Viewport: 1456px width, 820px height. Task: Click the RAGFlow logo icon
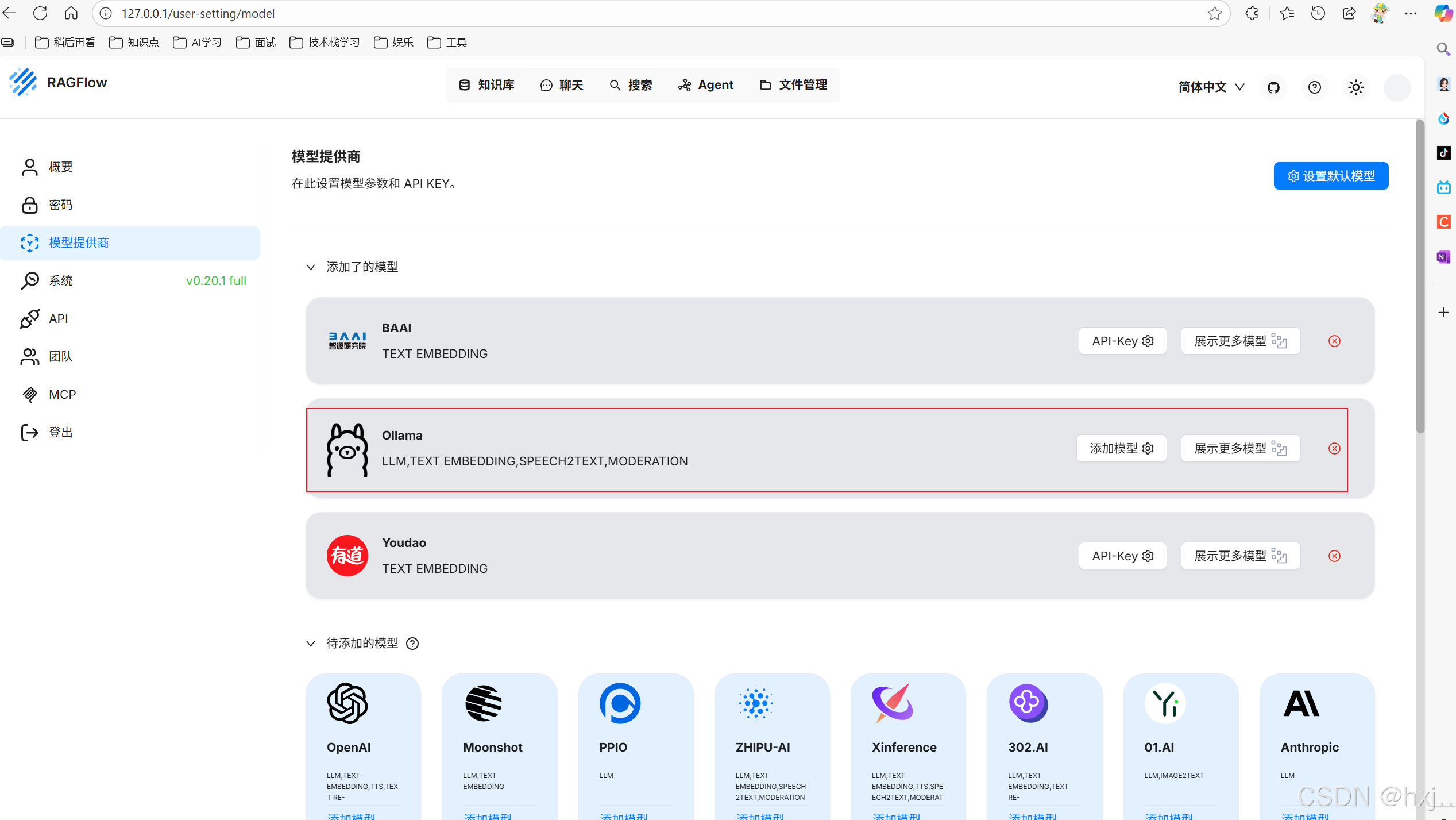tap(23, 82)
